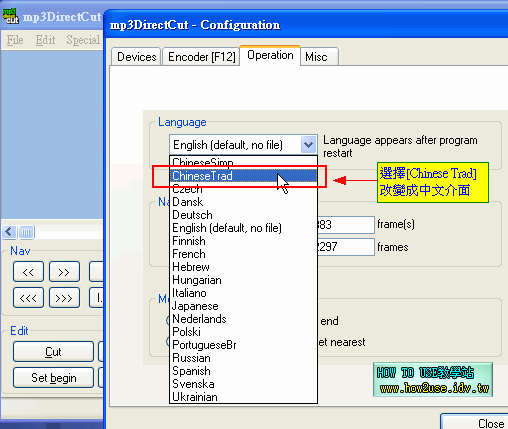Open the Special menu in main window
This screenshot has width=508, height=429.
pos(83,40)
